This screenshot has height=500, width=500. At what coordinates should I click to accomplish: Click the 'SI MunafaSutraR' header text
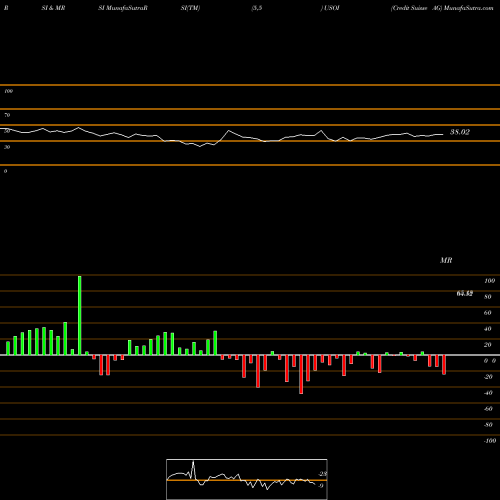123,8
